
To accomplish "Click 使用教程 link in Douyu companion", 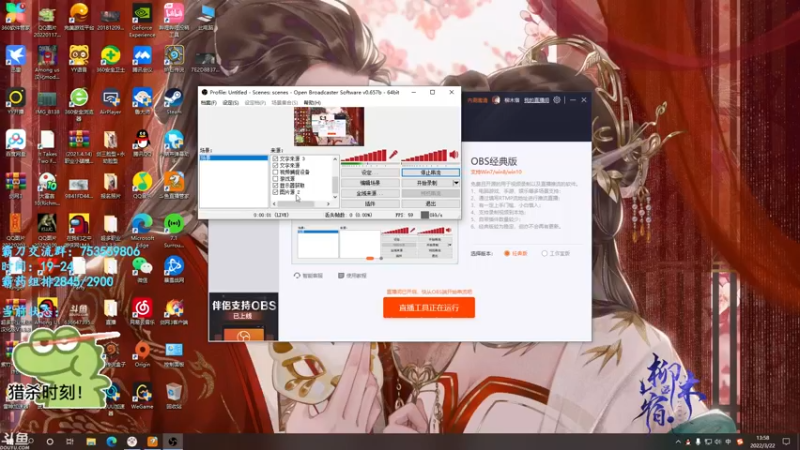I will tap(352, 276).
